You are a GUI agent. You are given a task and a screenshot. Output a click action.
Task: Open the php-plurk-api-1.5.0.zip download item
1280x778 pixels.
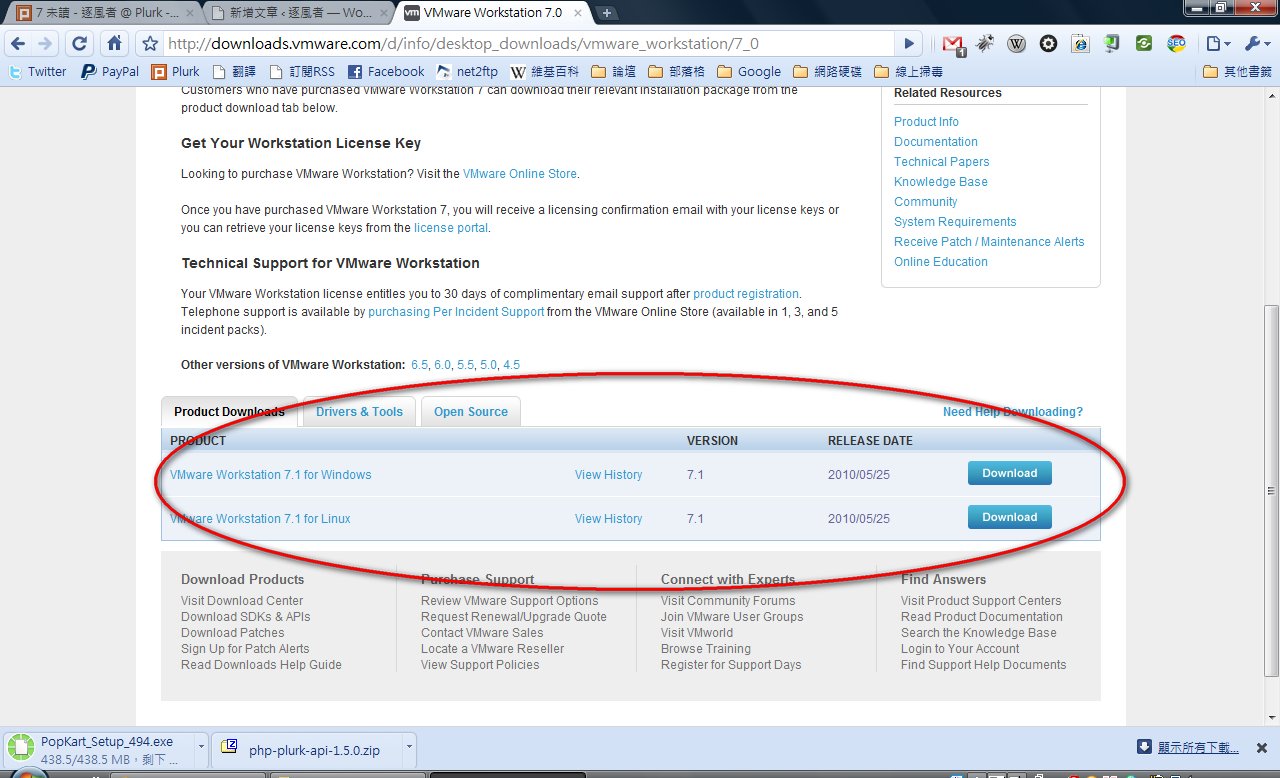click(x=309, y=748)
